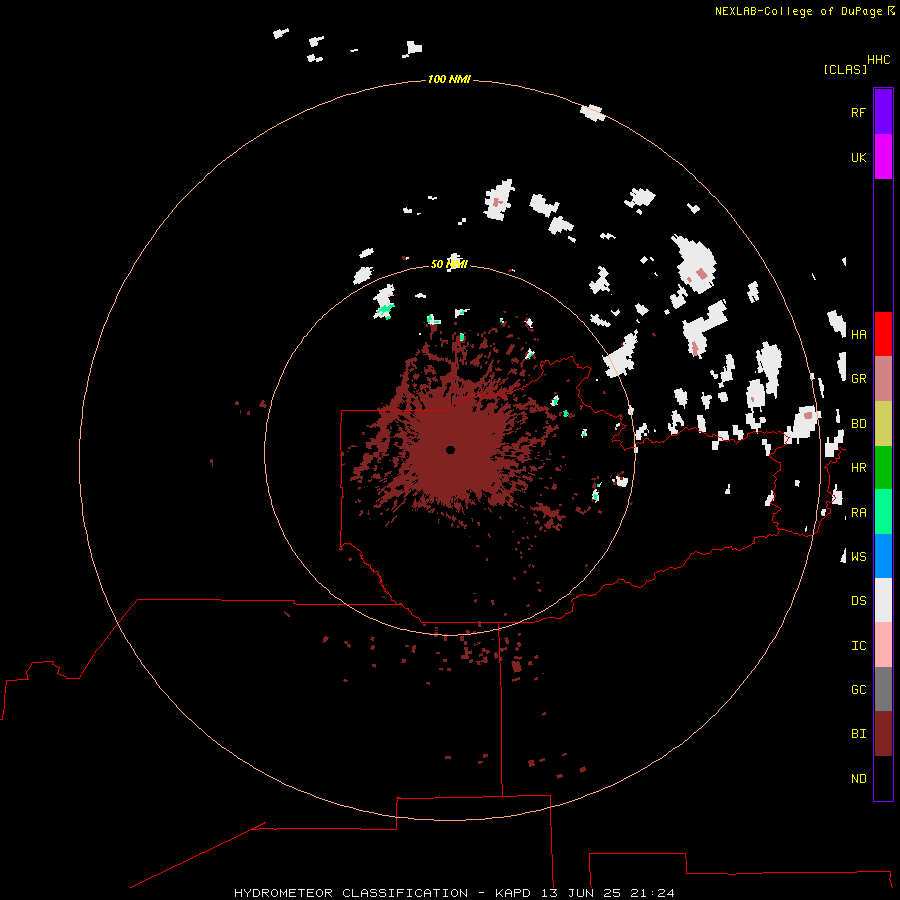Pick the RA bright green legend swatch
900x900 pixels.
click(x=883, y=512)
